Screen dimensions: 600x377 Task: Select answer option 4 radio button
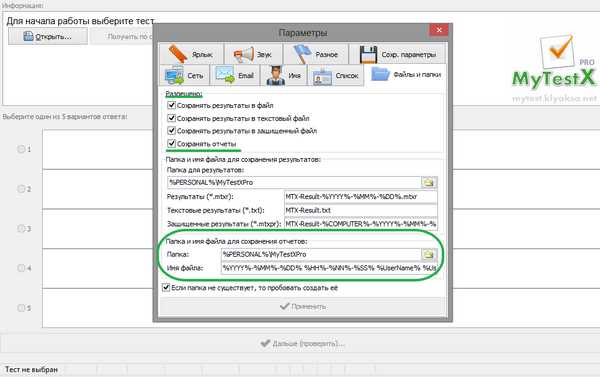tap(21, 268)
